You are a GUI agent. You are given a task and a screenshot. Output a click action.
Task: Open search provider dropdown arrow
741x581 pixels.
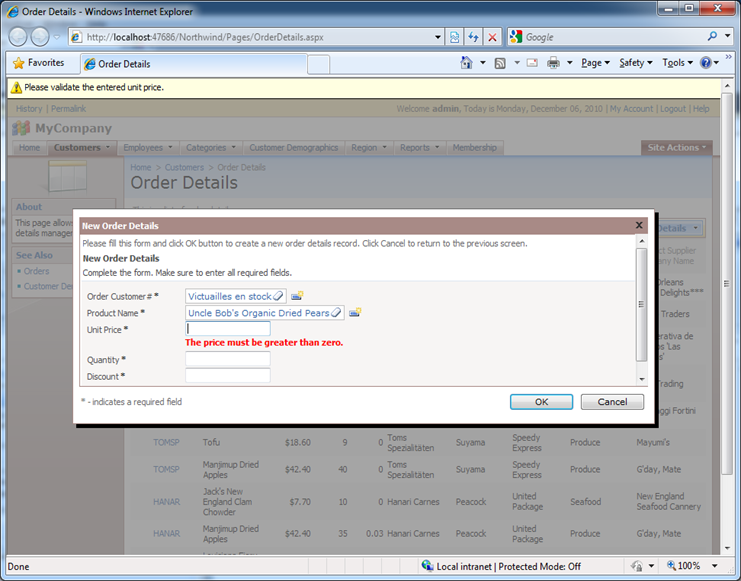coord(727,36)
